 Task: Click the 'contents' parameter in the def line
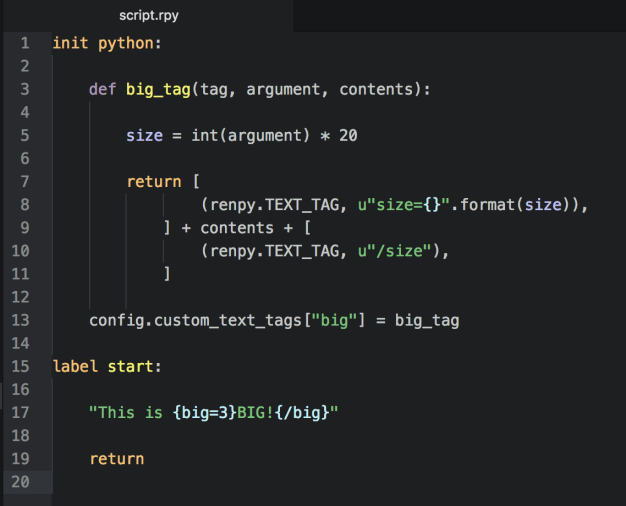(x=380, y=89)
